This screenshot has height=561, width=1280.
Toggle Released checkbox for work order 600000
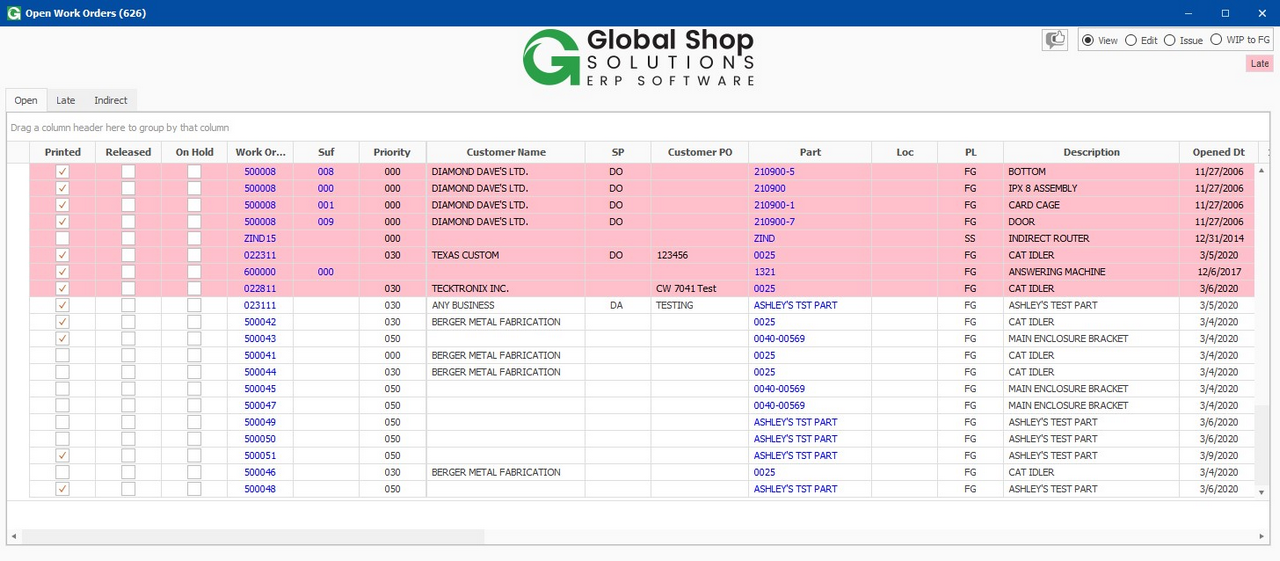click(x=128, y=272)
